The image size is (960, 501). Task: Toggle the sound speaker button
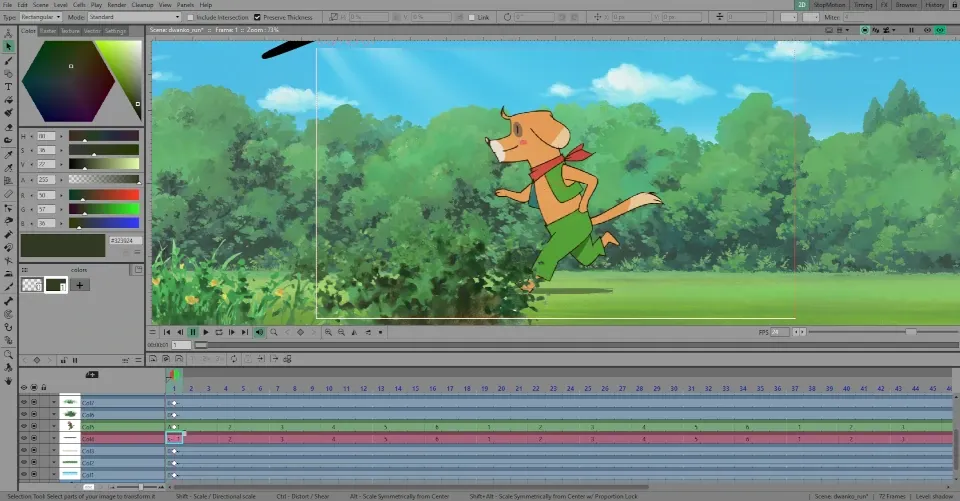pyautogui.click(x=260, y=332)
